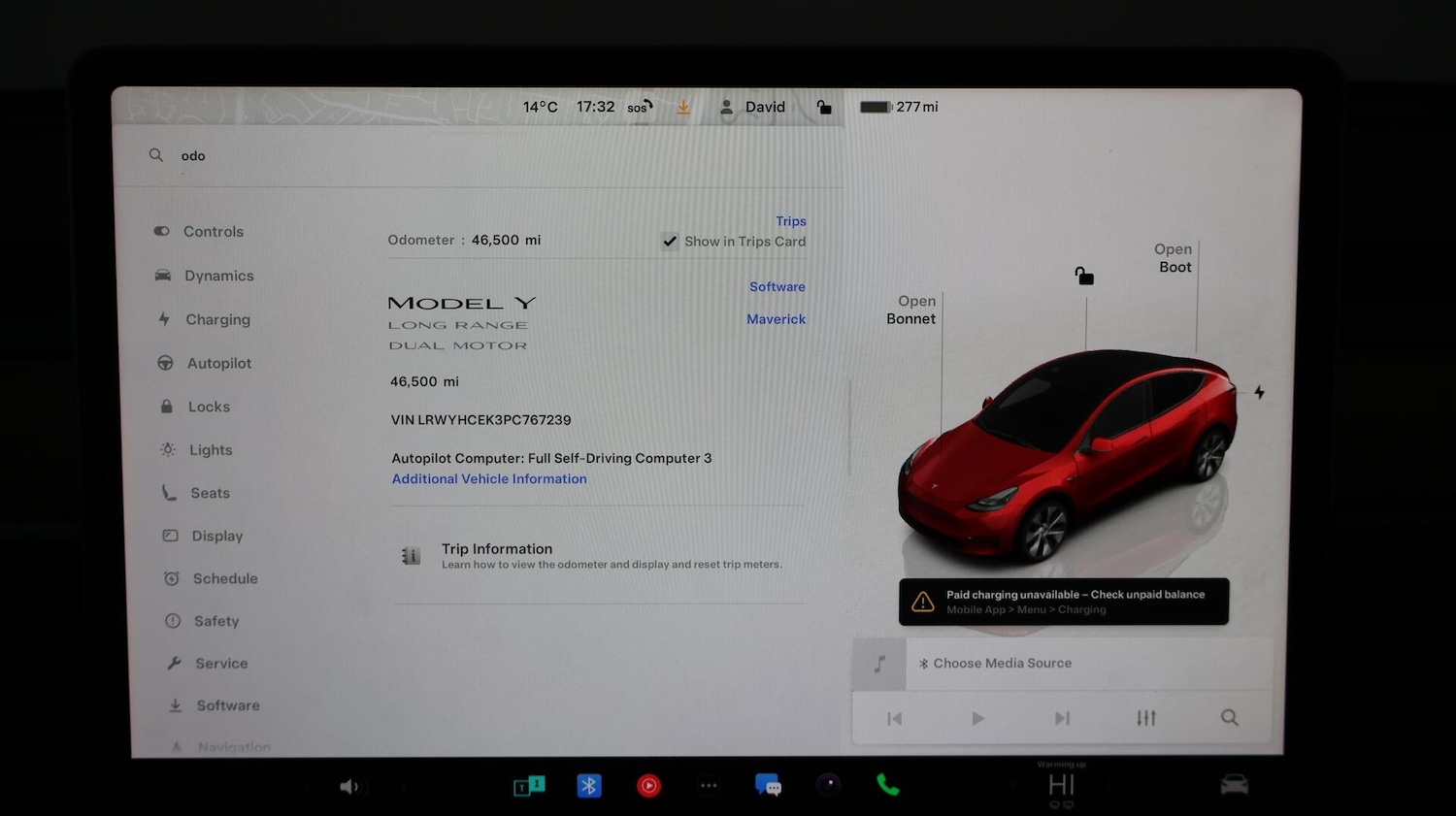Tap Open Boot
Image resolution: width=1456 pixels, height=816 pixels.
pyautogui.click(x=1173, y=258)
